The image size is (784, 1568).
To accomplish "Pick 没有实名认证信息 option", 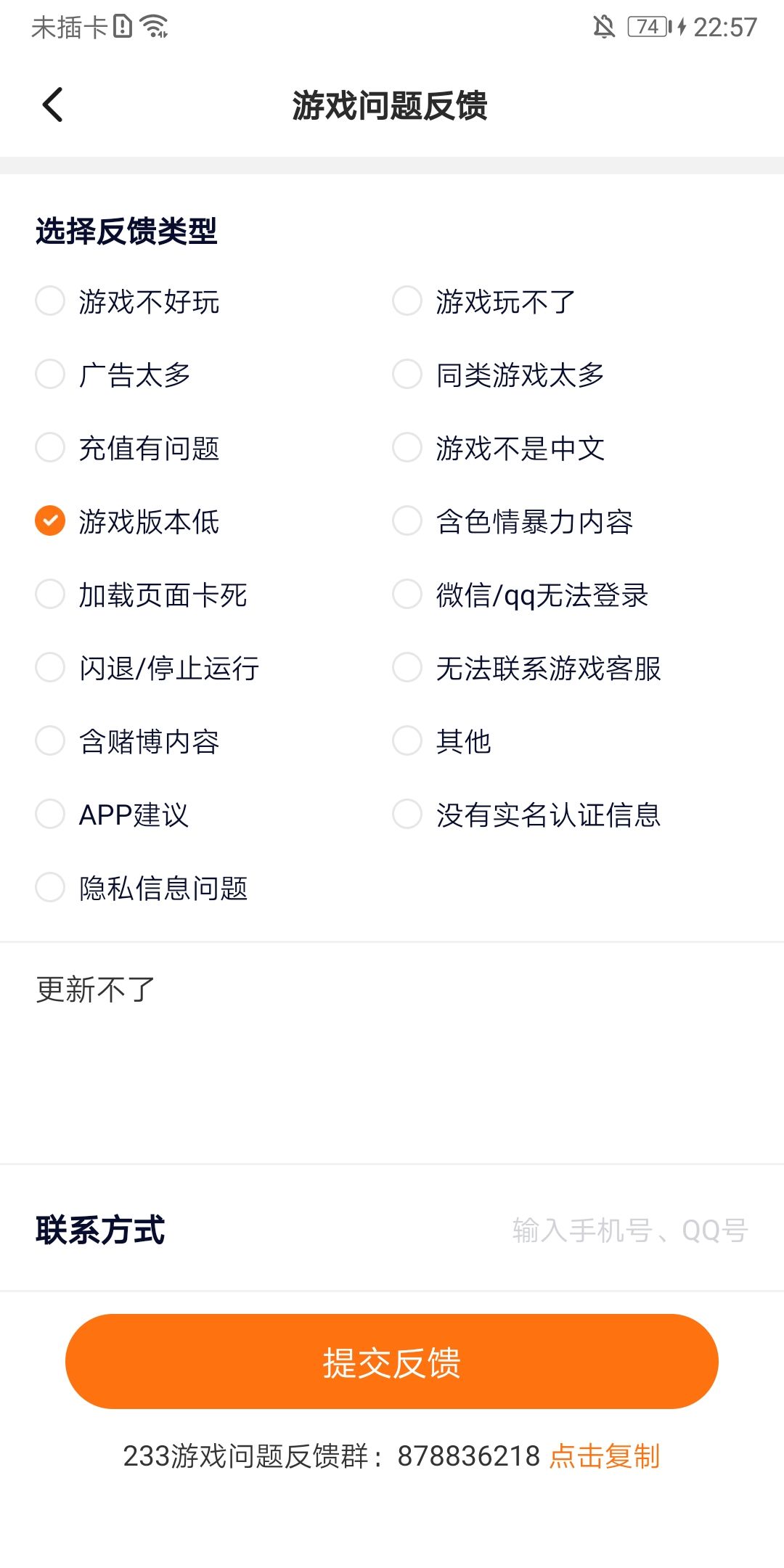I will coord(407,814).
